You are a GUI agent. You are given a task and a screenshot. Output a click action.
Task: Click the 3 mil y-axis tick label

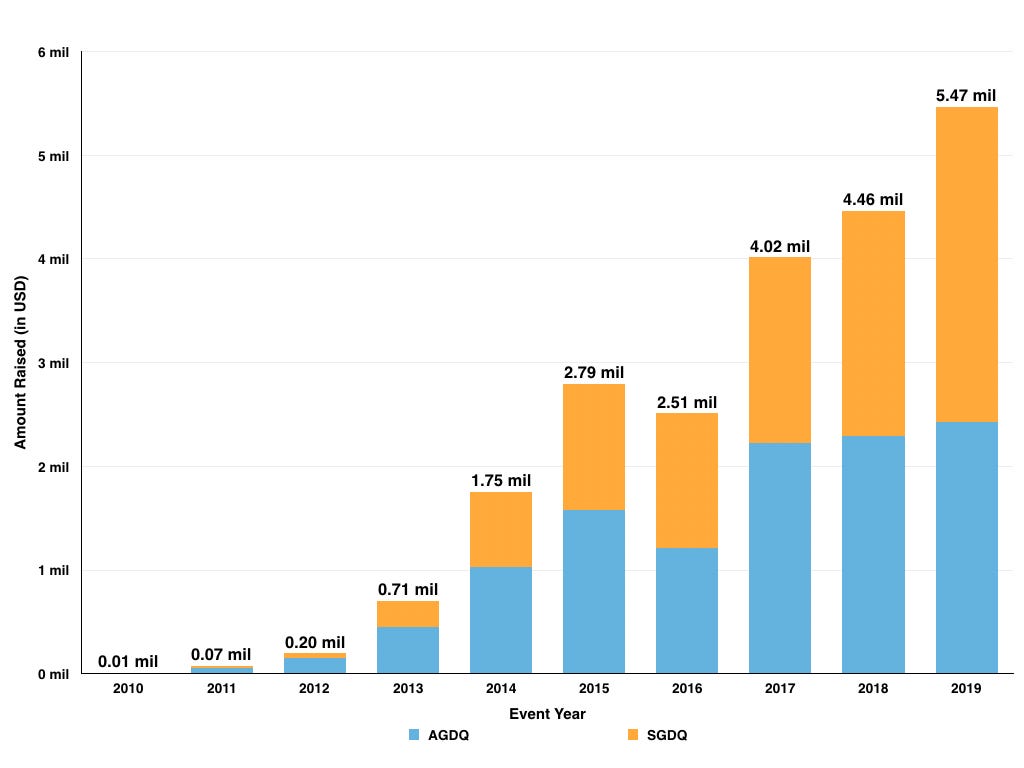tap(53, 364)
